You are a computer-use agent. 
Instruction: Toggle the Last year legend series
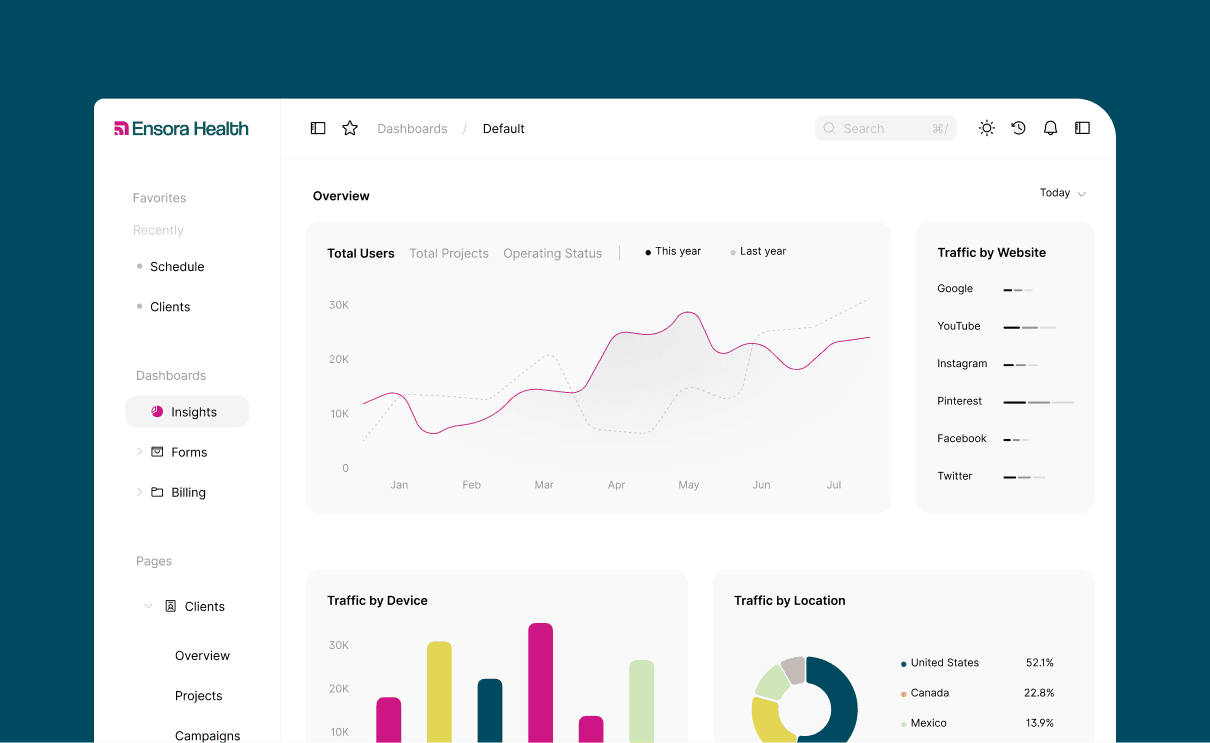[758, 252]
